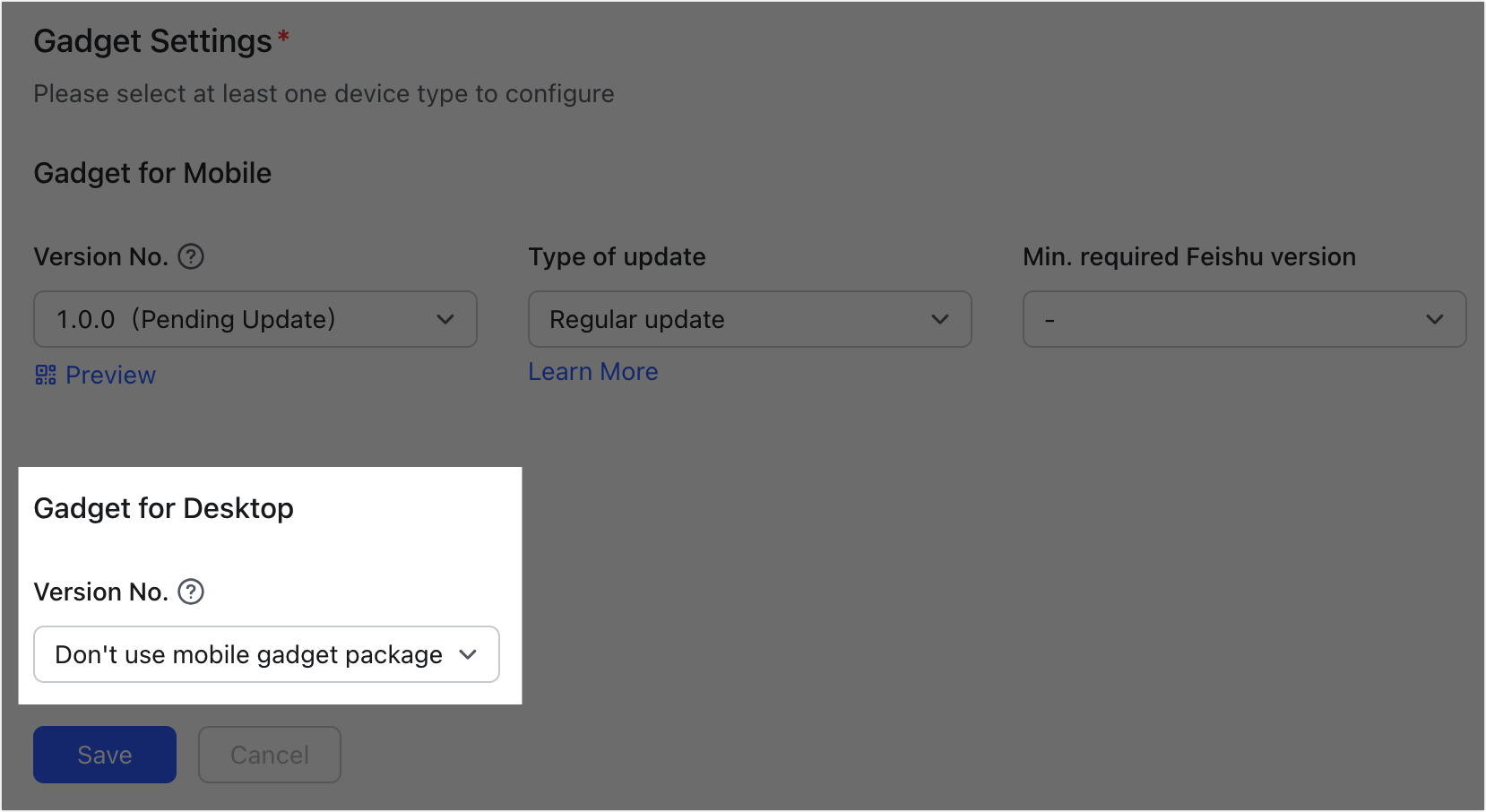Click help icon beside desktop Version No.
1486x812 pixels.
pyautogui.click(x=191, y=592)
